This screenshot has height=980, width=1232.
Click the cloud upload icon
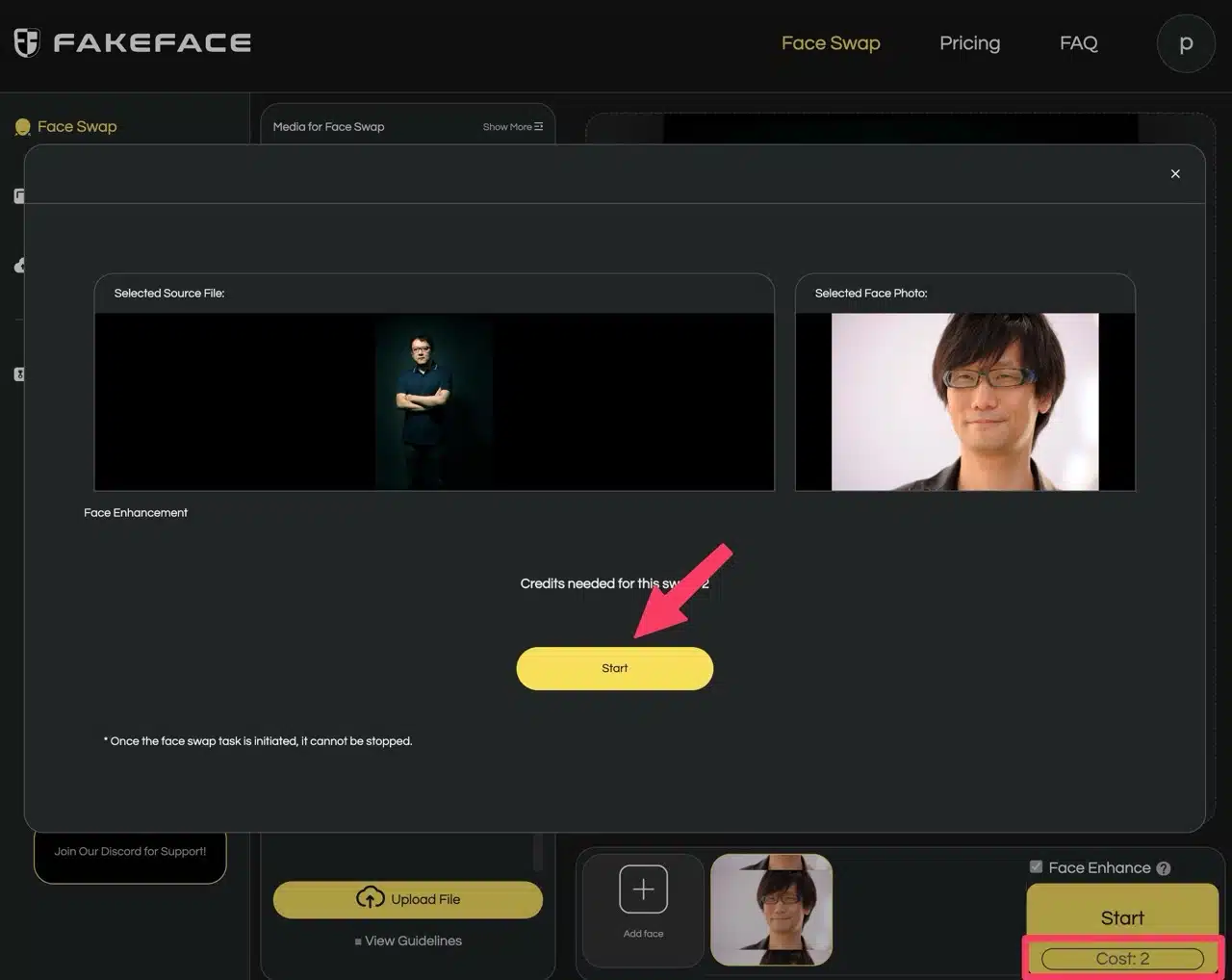click(x=371, y=898)
